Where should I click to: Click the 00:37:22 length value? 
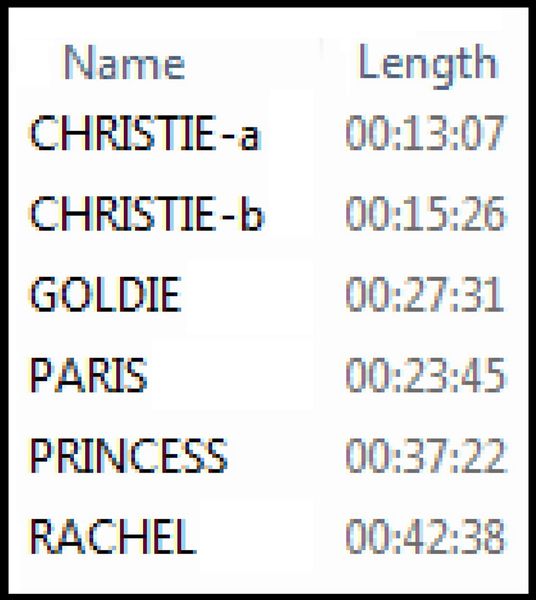[425, 455]
